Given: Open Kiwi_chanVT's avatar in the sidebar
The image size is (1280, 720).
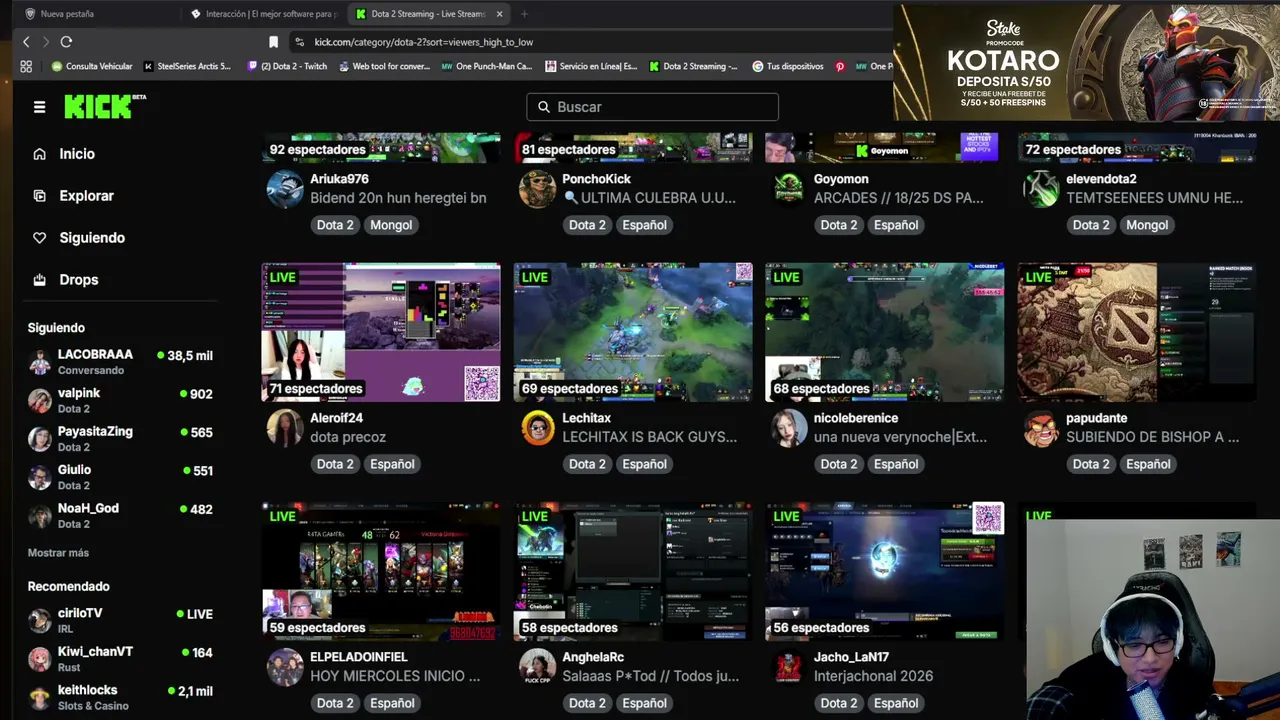Looking at the screenshot, I should 40,659.
